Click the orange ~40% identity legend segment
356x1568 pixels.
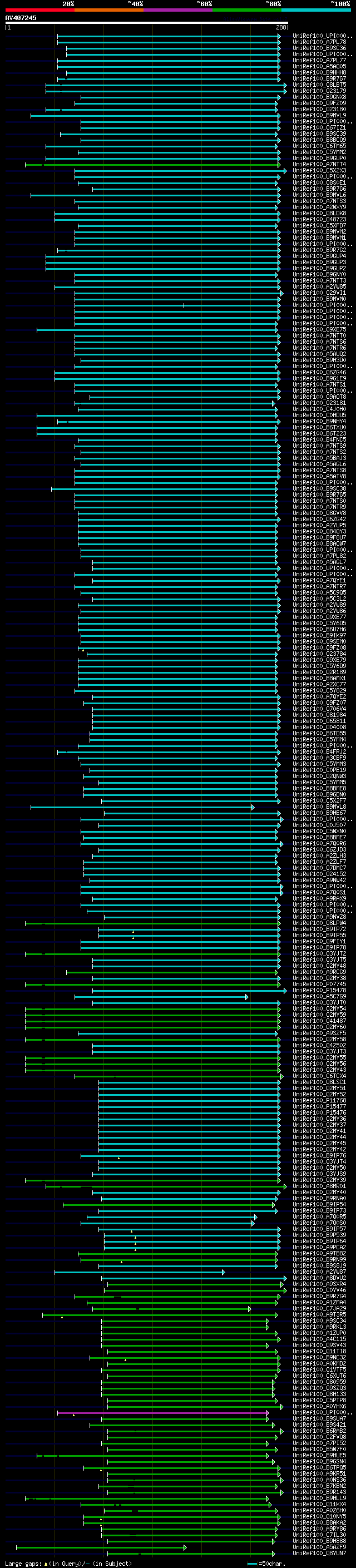109,11
